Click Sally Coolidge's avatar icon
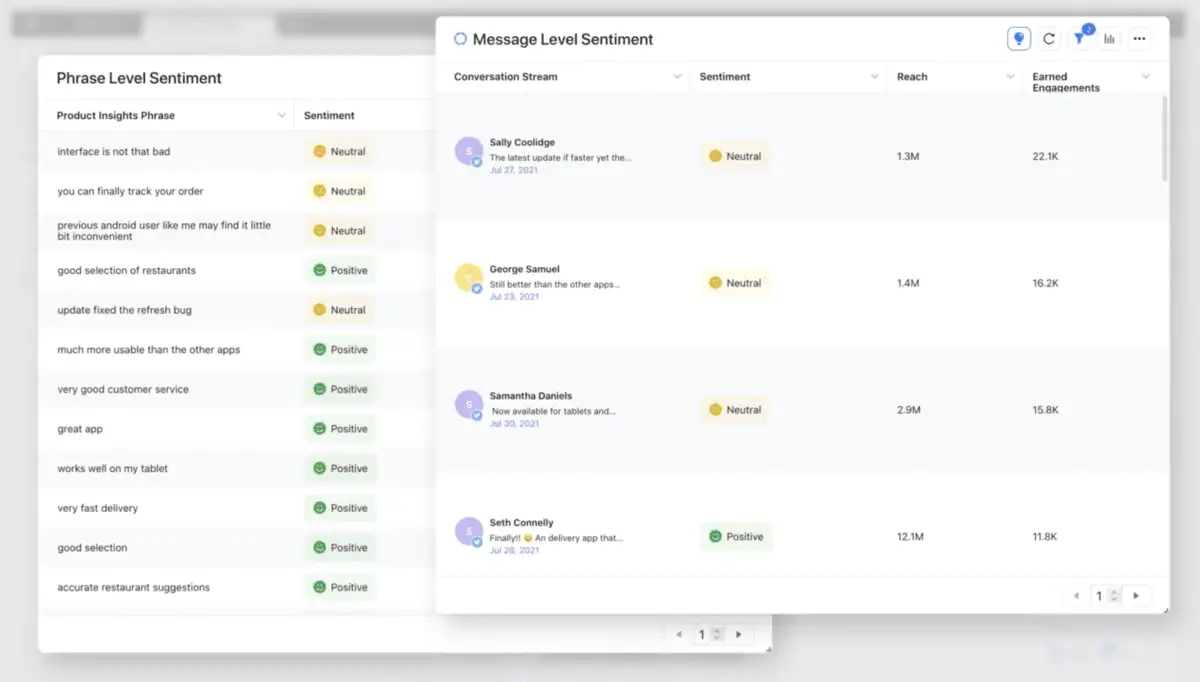1200x682 pixels. click(468, 151)
